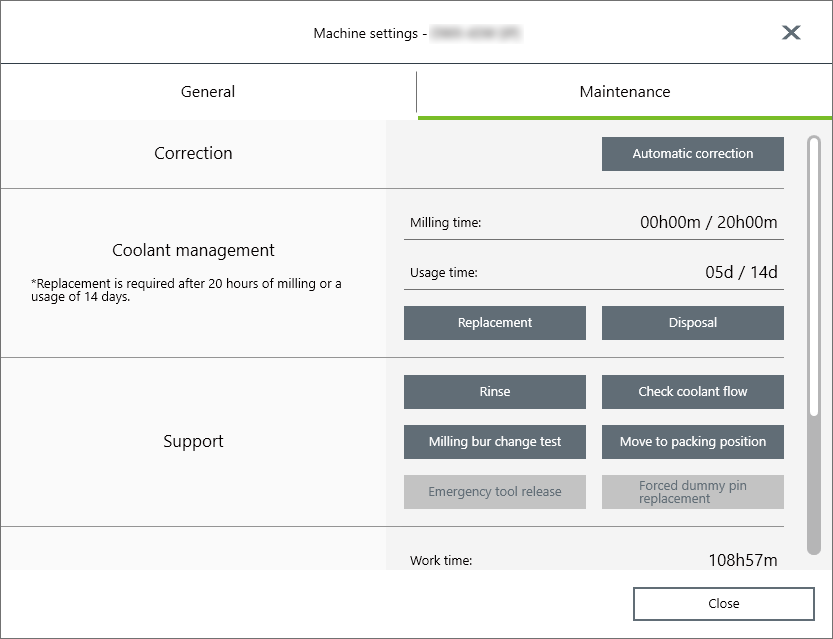Click the Correction section label
The height and width of the screenshot is (639, 833).
pos(193,153)
